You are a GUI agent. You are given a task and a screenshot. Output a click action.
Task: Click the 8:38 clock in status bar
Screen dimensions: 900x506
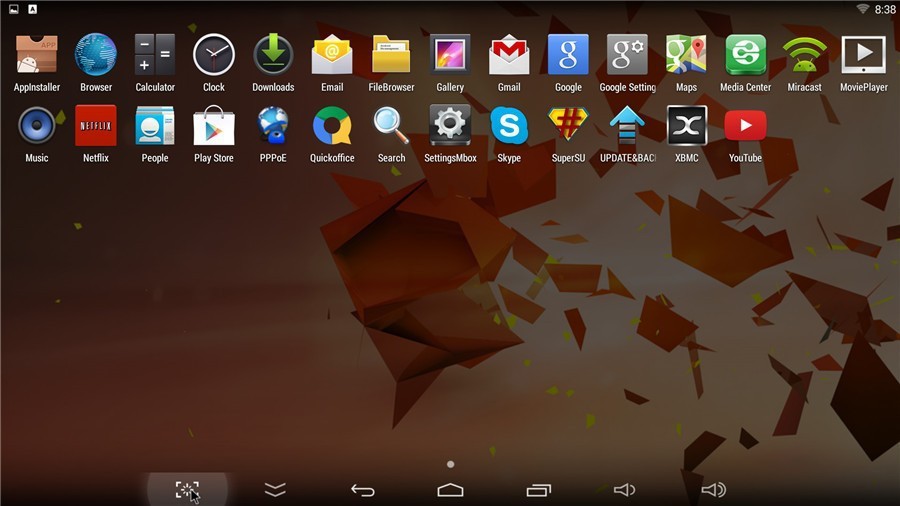[885, 9]
